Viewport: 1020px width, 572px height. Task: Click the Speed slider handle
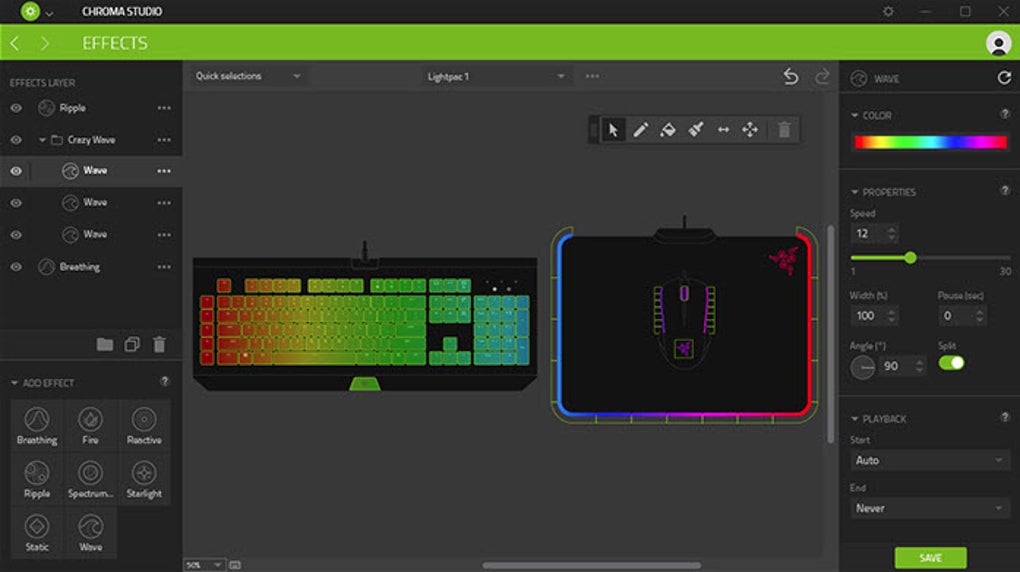click(x=910, y=258)
